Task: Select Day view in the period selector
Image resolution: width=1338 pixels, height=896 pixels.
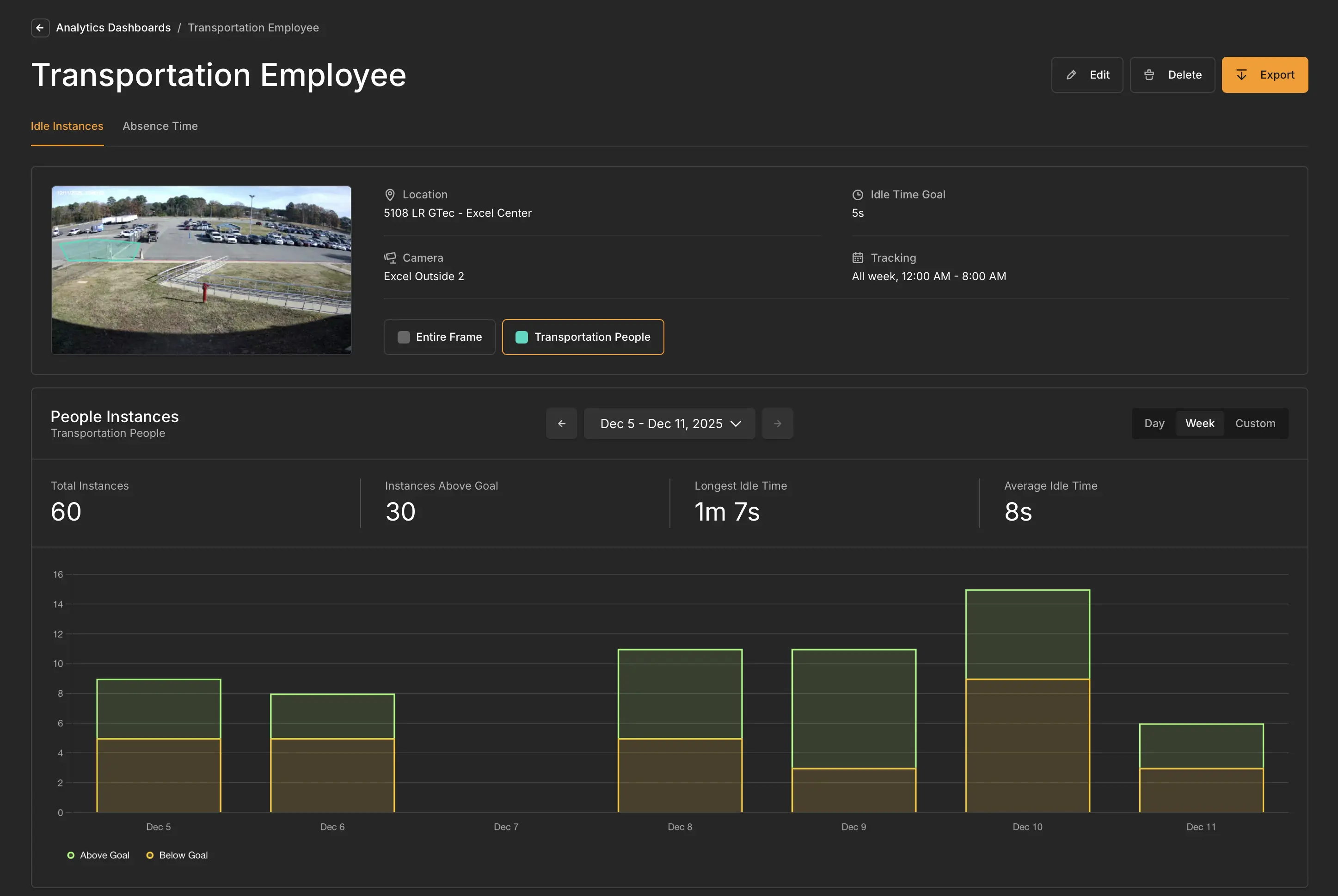Action: click(1154, 423)
